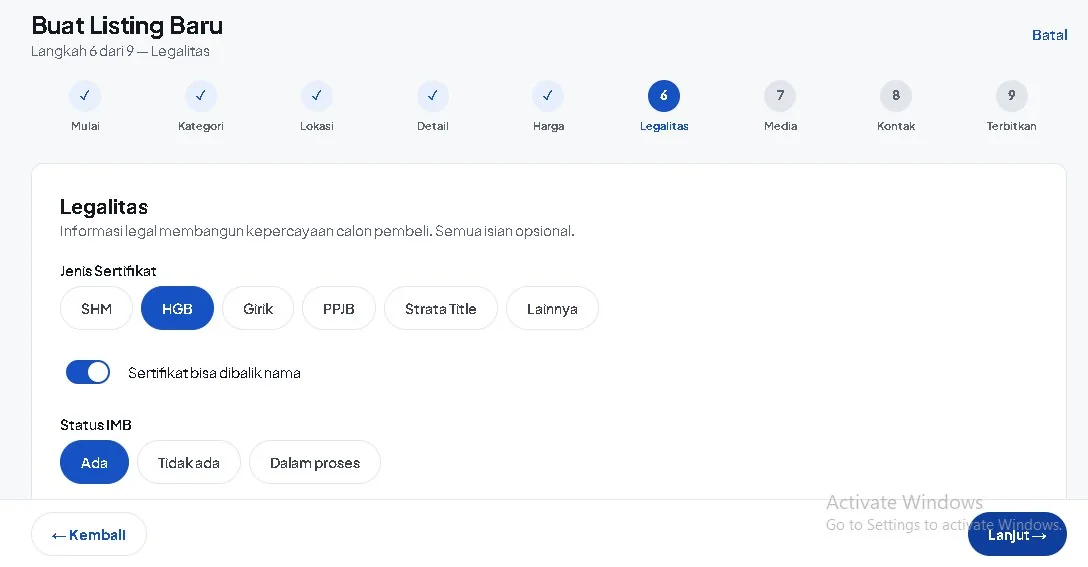This screenshot has height=567, width=1088.
Task: Toggle Sertifikat bisa dibalik nama switch
Action: [88, 373]
